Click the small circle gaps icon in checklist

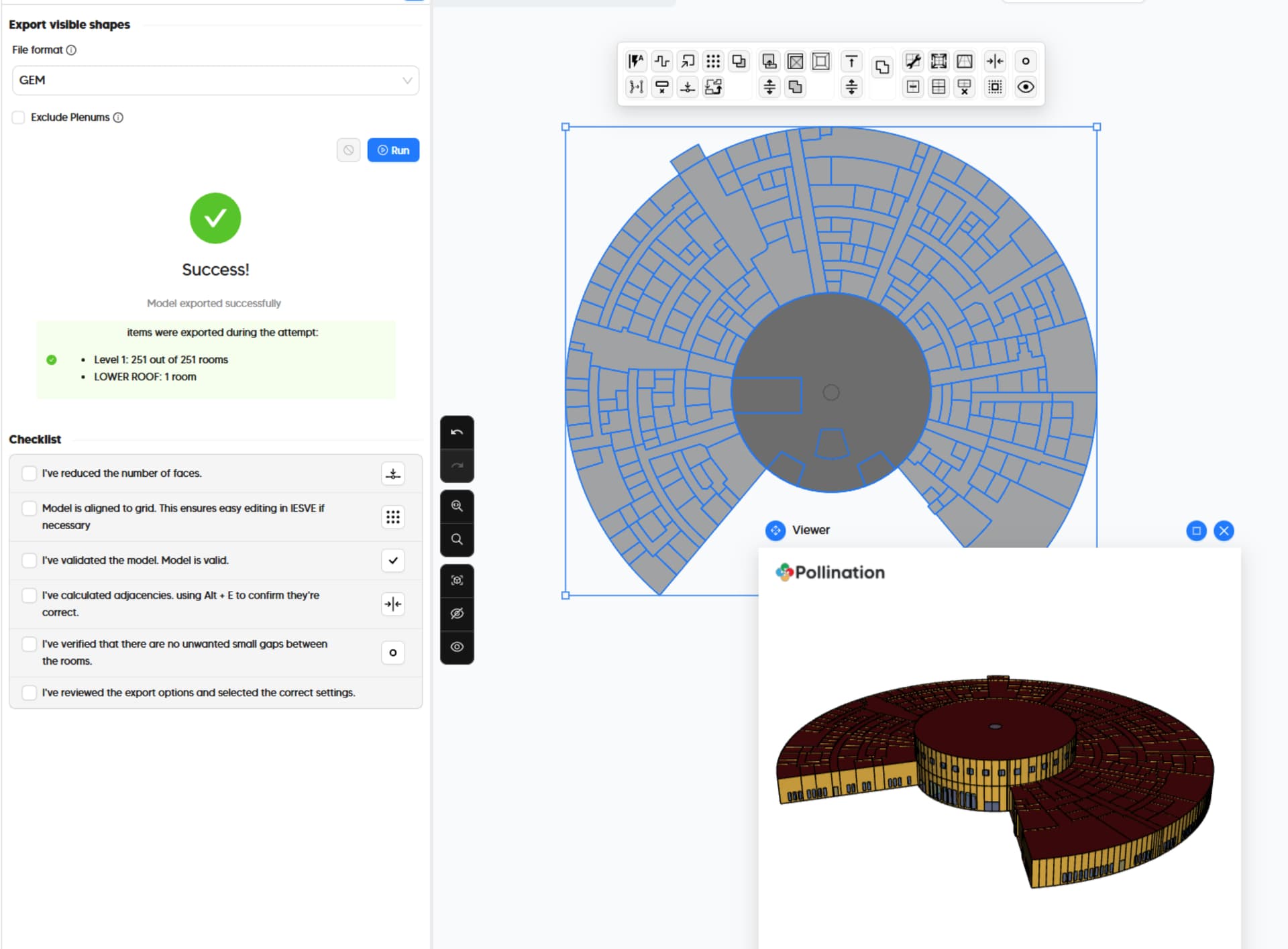[393, 653]
